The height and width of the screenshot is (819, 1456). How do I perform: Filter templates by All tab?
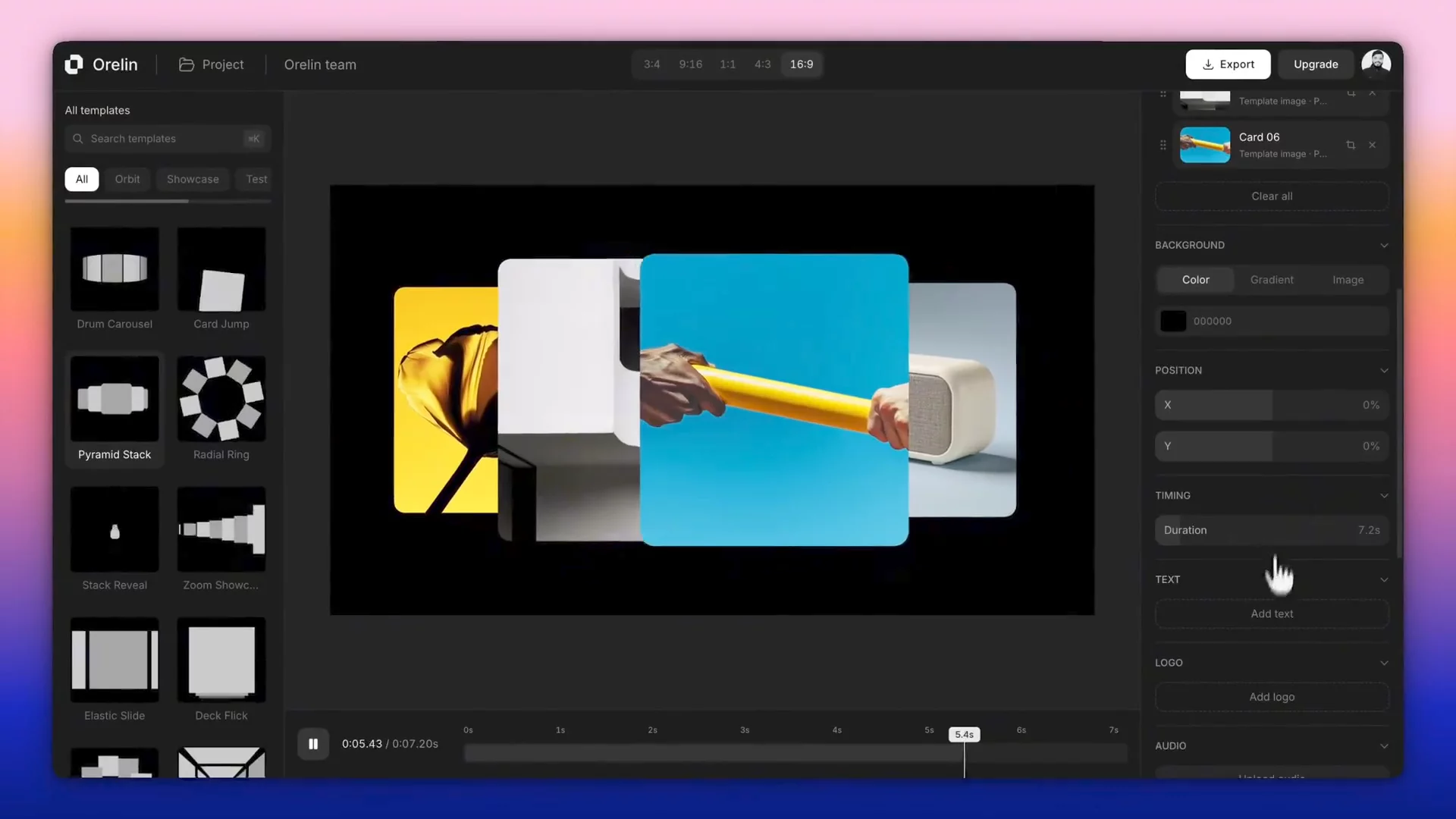82,179
